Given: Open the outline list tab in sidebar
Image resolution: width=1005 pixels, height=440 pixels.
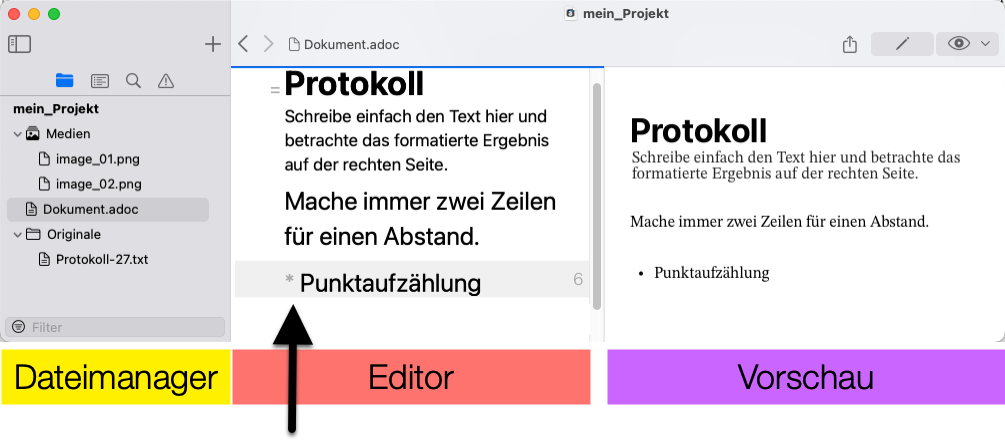Looking at the screenshot, I should (x=99, y=81).
